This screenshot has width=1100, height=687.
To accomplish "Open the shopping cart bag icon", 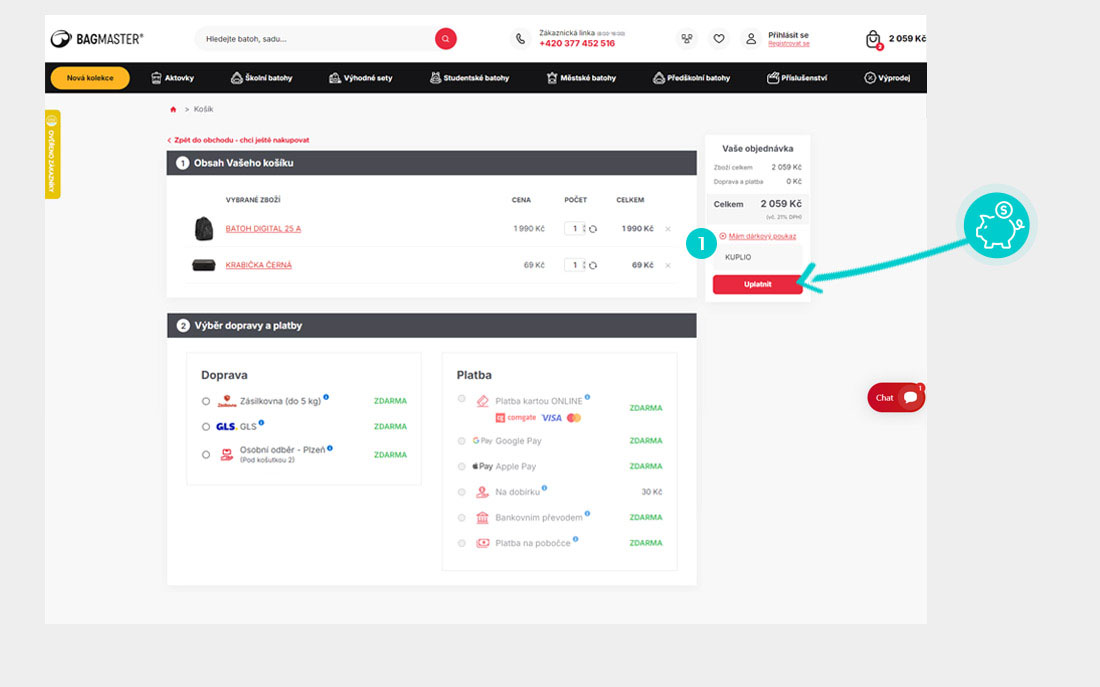I will point(873,39).
